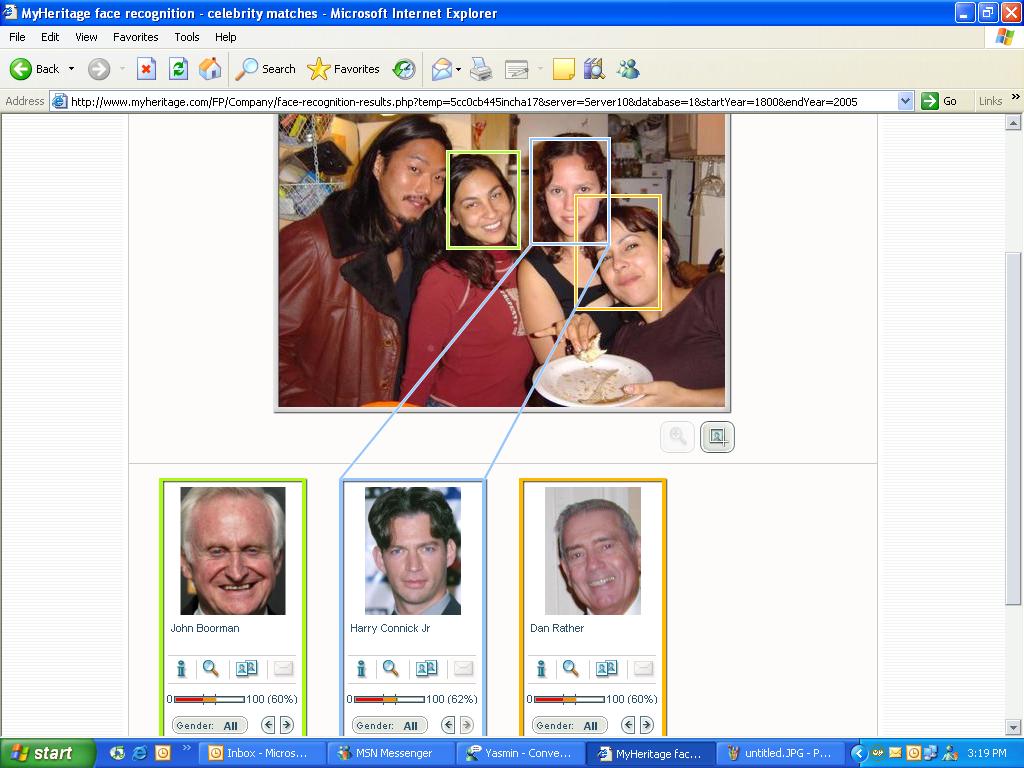Image resolution: width=1024 pixels, height=768 pixels.
Task: Open the Tools menu
Action: pos(187,37)
